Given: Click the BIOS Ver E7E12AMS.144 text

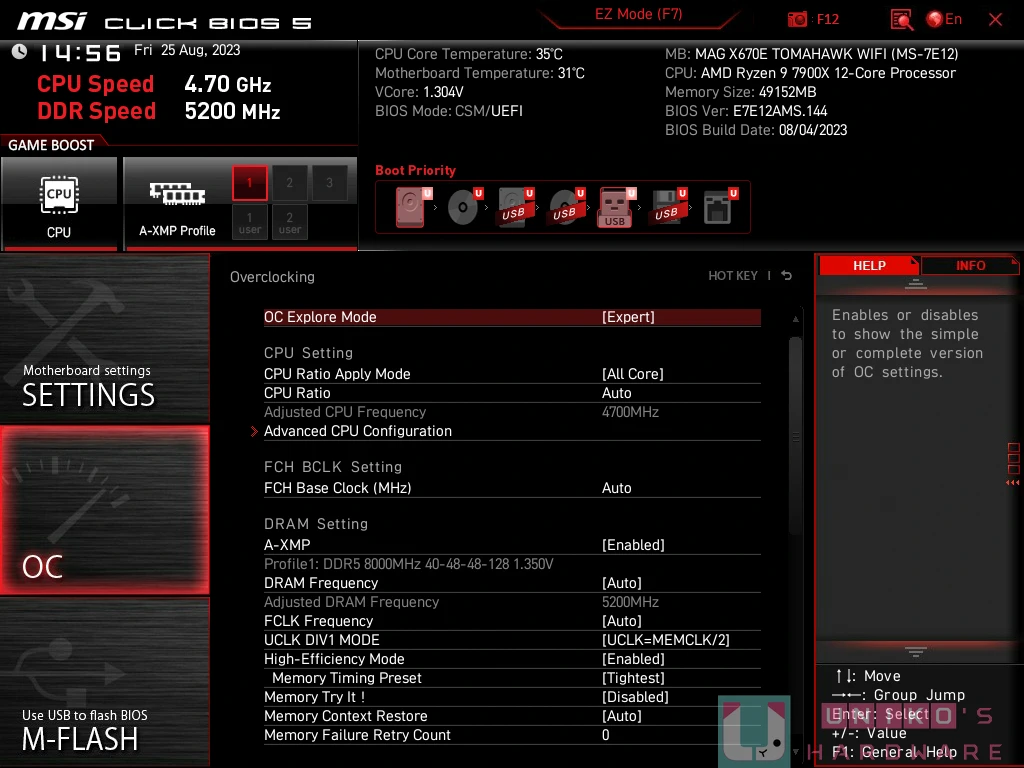Looking at the screenshot, I should 746,111.
